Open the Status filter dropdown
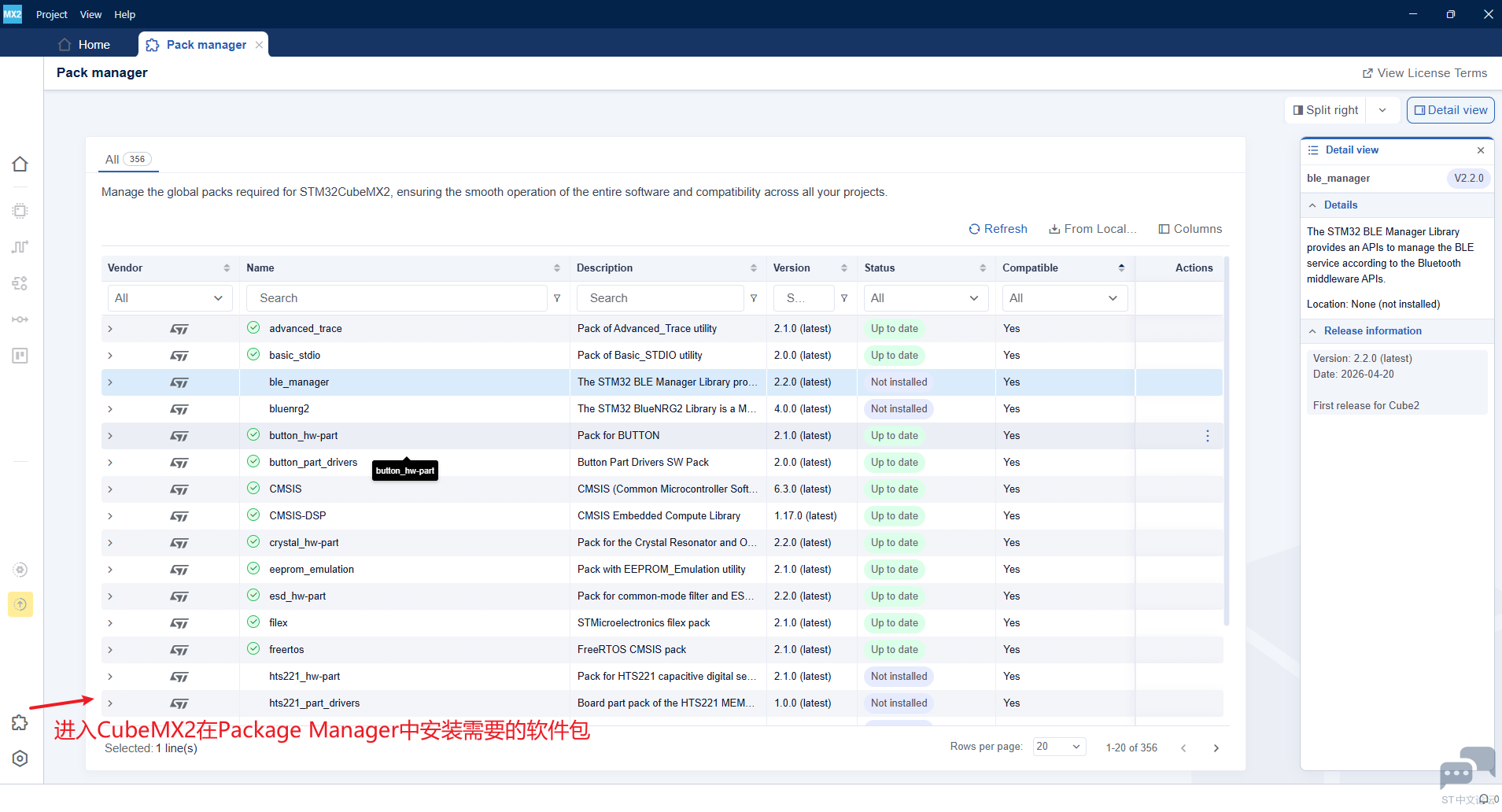The height and width of the screenshot is (812, 1502). (924, 298)
